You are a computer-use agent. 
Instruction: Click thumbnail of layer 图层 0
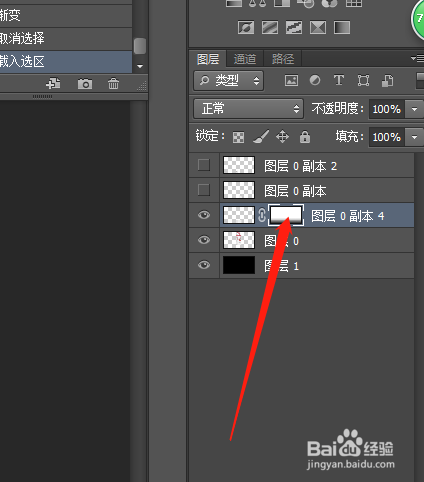(239, 240)
